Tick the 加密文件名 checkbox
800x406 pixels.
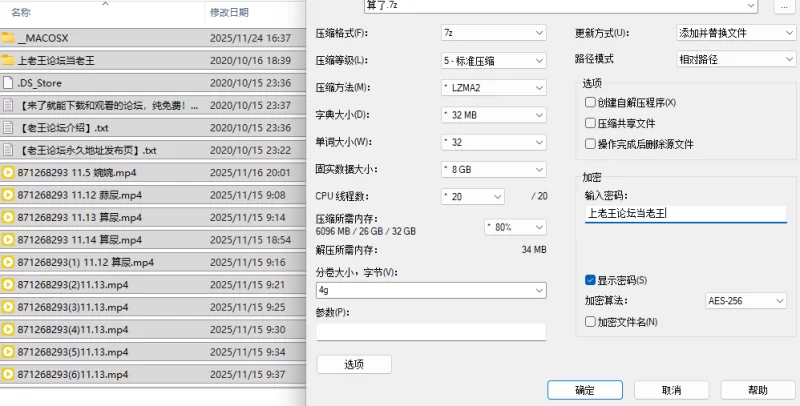point(590,322)
